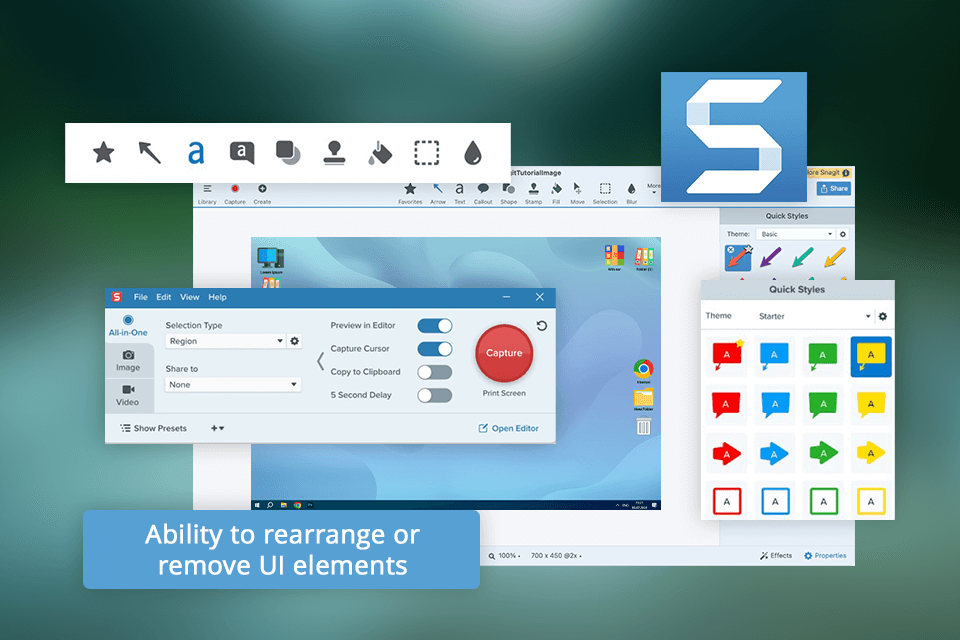
Task: Open the File menu in capture window
Action: (x=141, y=297)
